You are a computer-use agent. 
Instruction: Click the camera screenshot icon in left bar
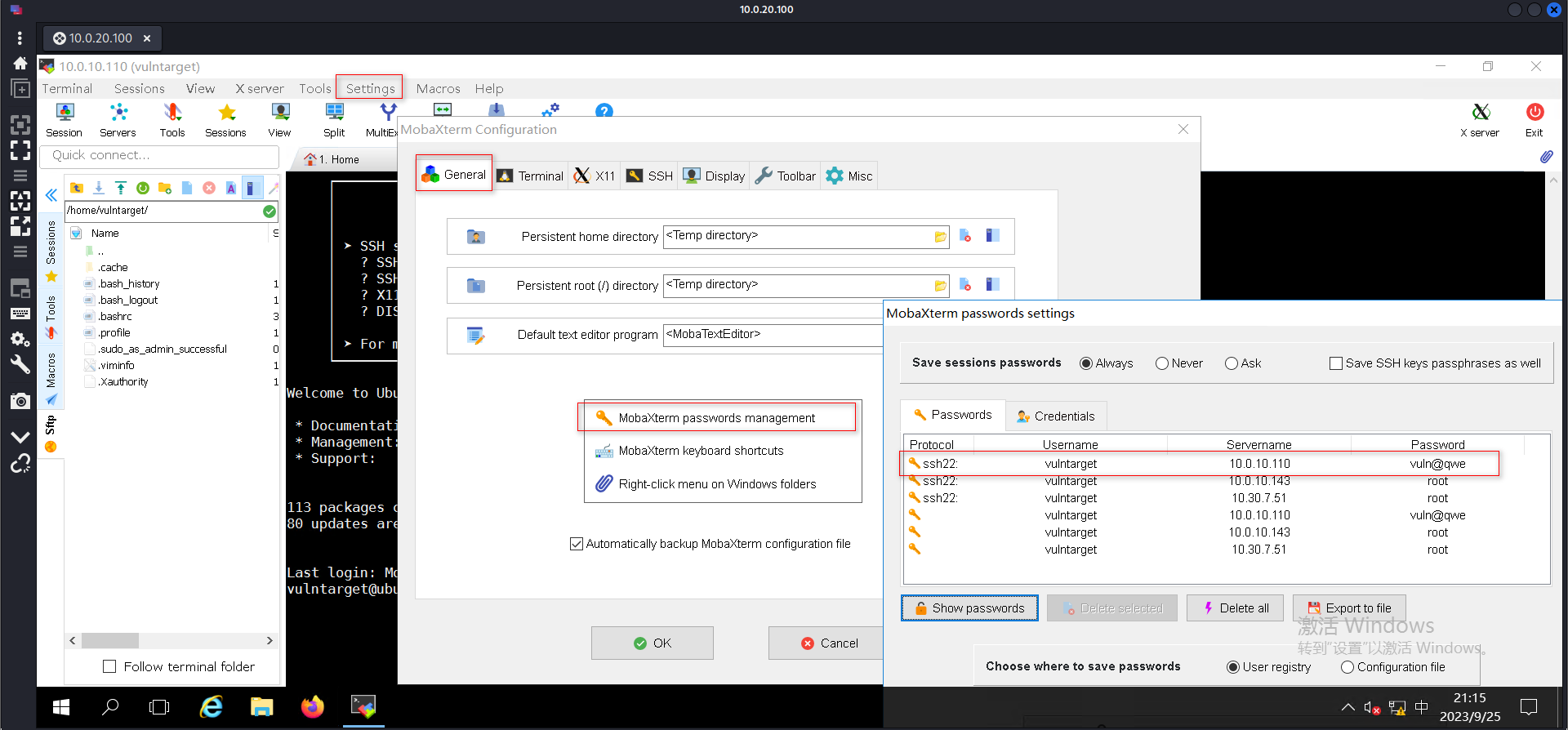20,401
